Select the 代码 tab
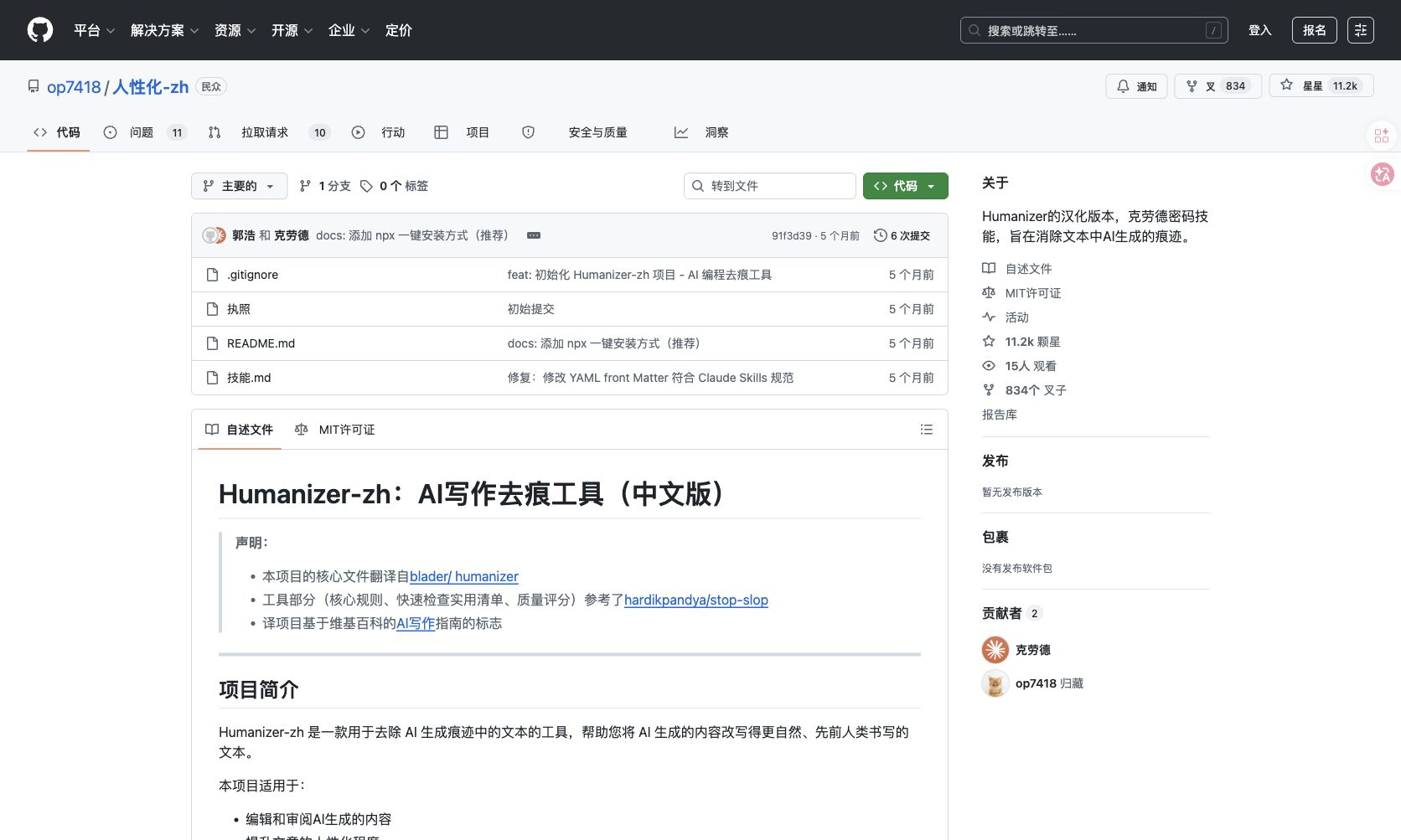Viewport: 1401px width, 840px height. coord(57,132)
